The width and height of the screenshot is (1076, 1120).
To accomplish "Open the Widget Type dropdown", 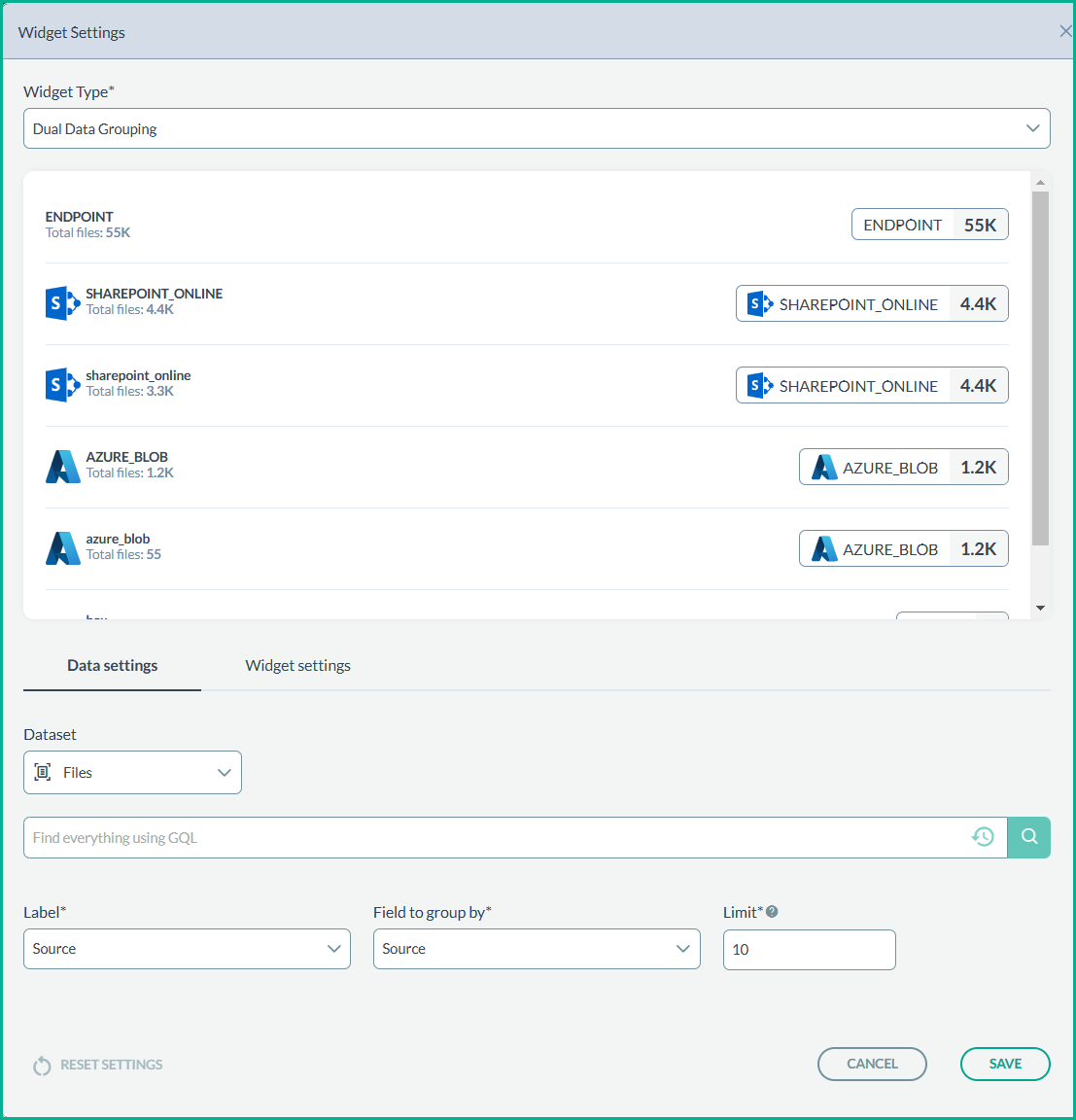I will click(x=536, y=128).
